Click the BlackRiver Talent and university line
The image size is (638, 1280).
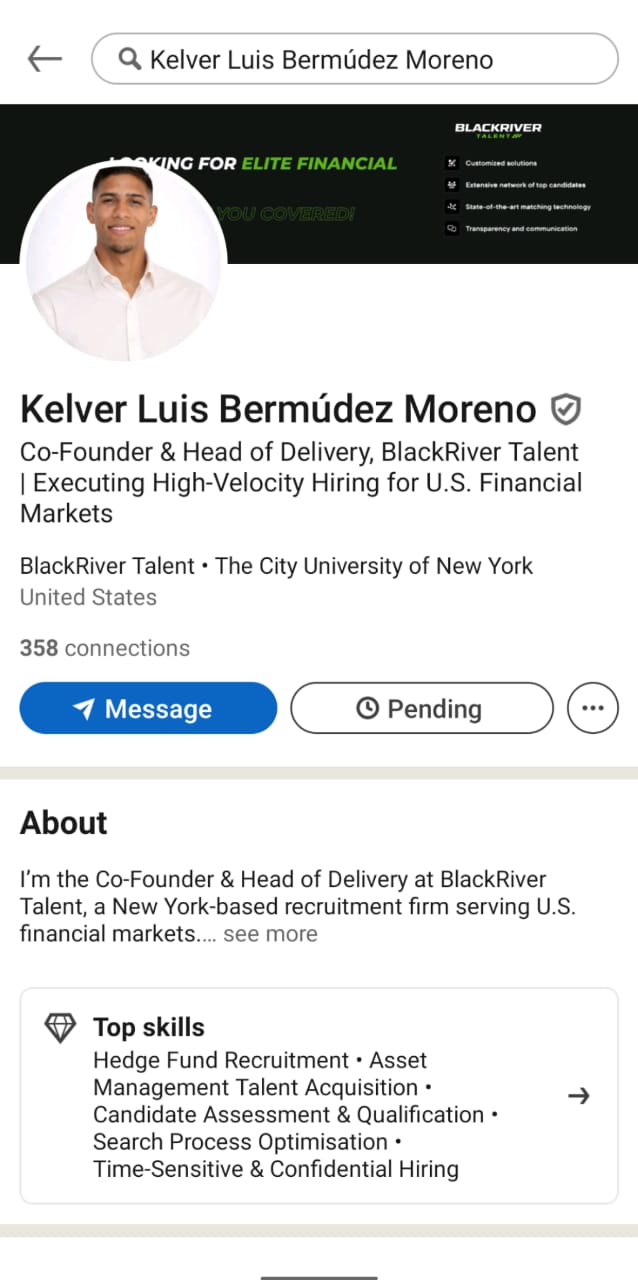276,566
